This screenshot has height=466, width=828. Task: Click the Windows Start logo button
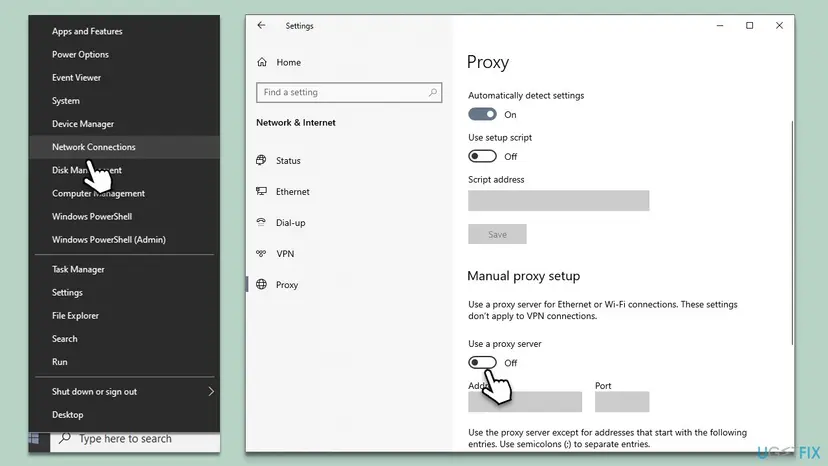coord(35,439)
